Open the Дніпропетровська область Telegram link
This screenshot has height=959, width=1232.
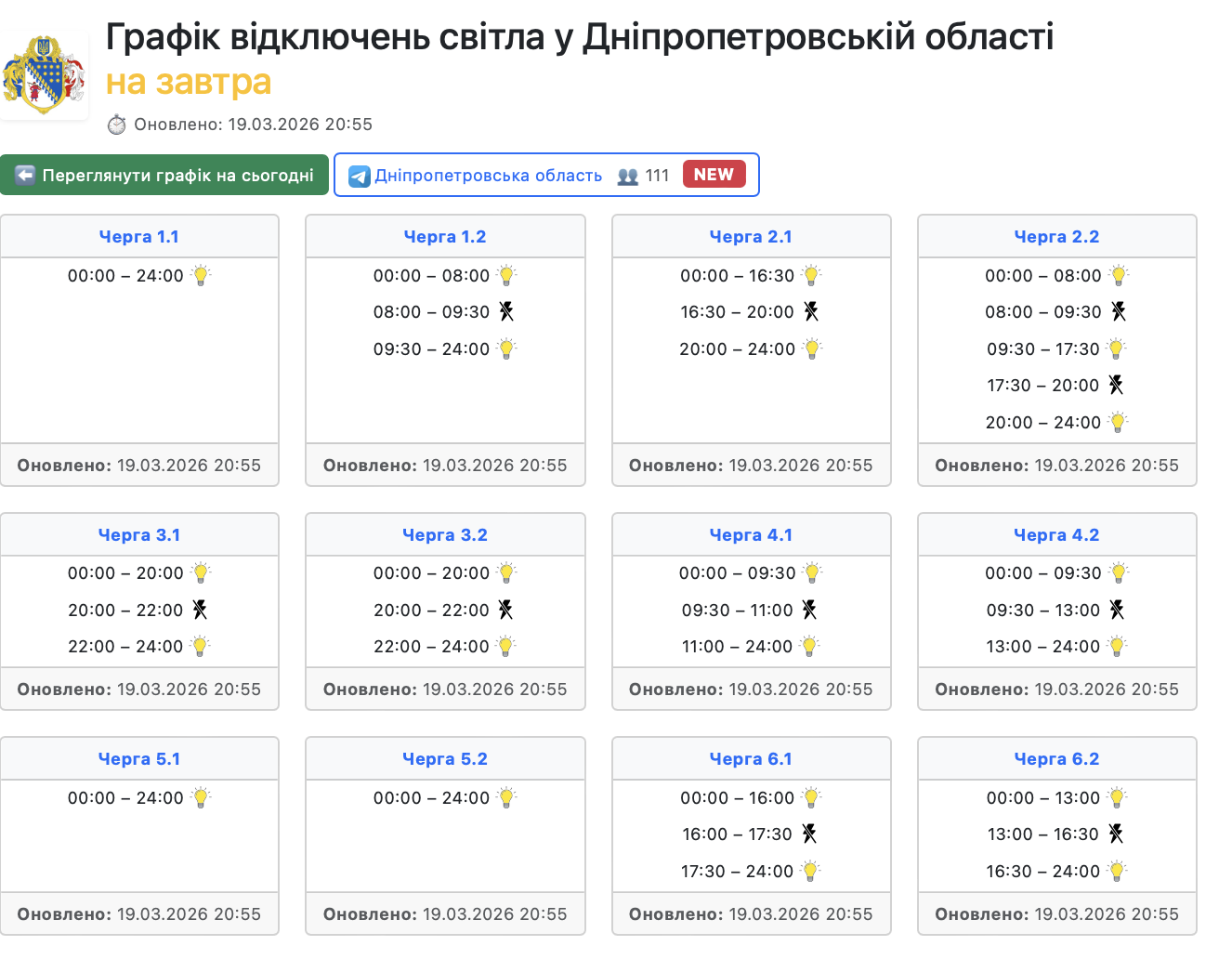[x=488, y=176]
